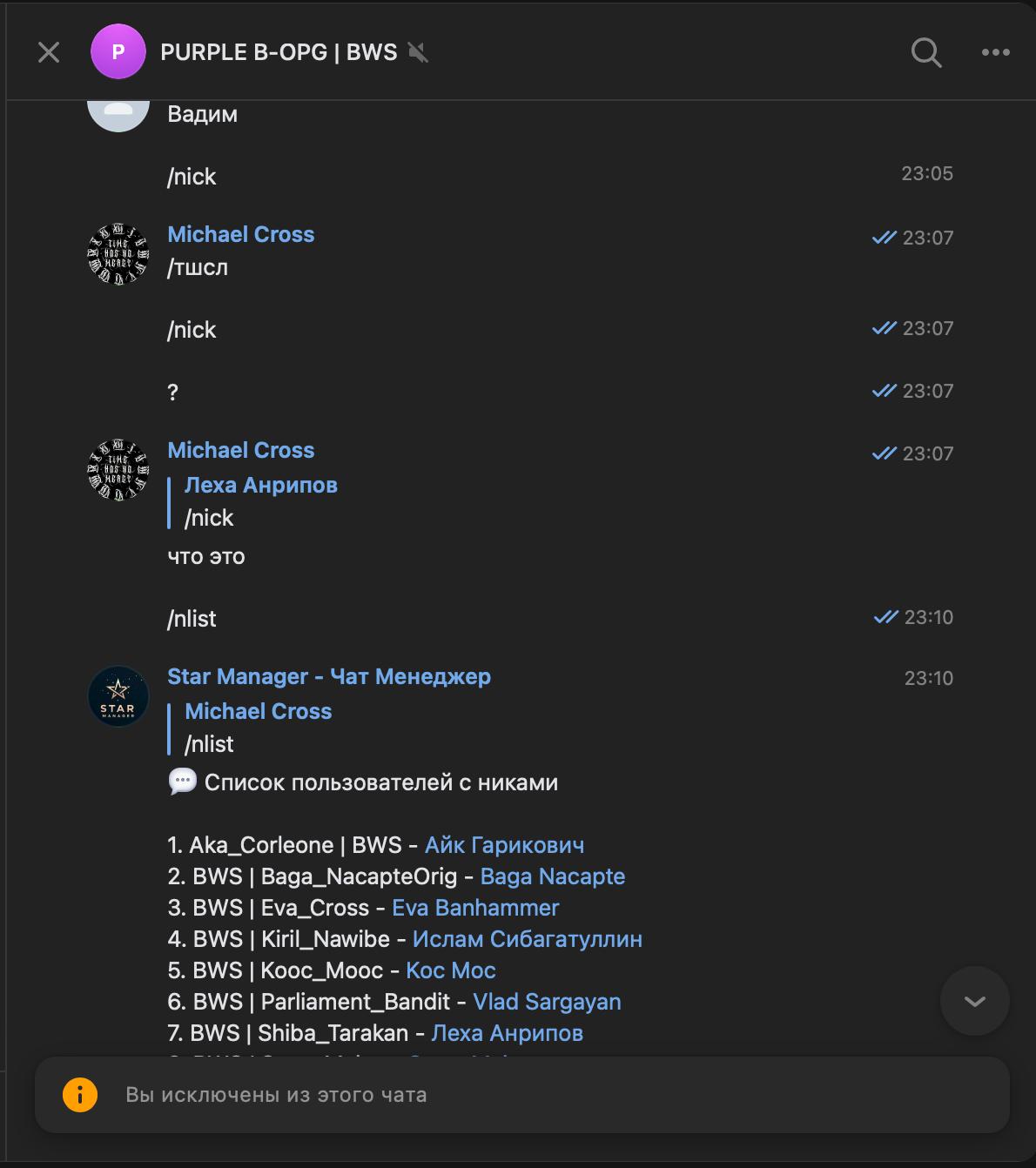Click the Vlad Sargayan user link
Screen dimensions: 1036x1168
point(546,1002)
